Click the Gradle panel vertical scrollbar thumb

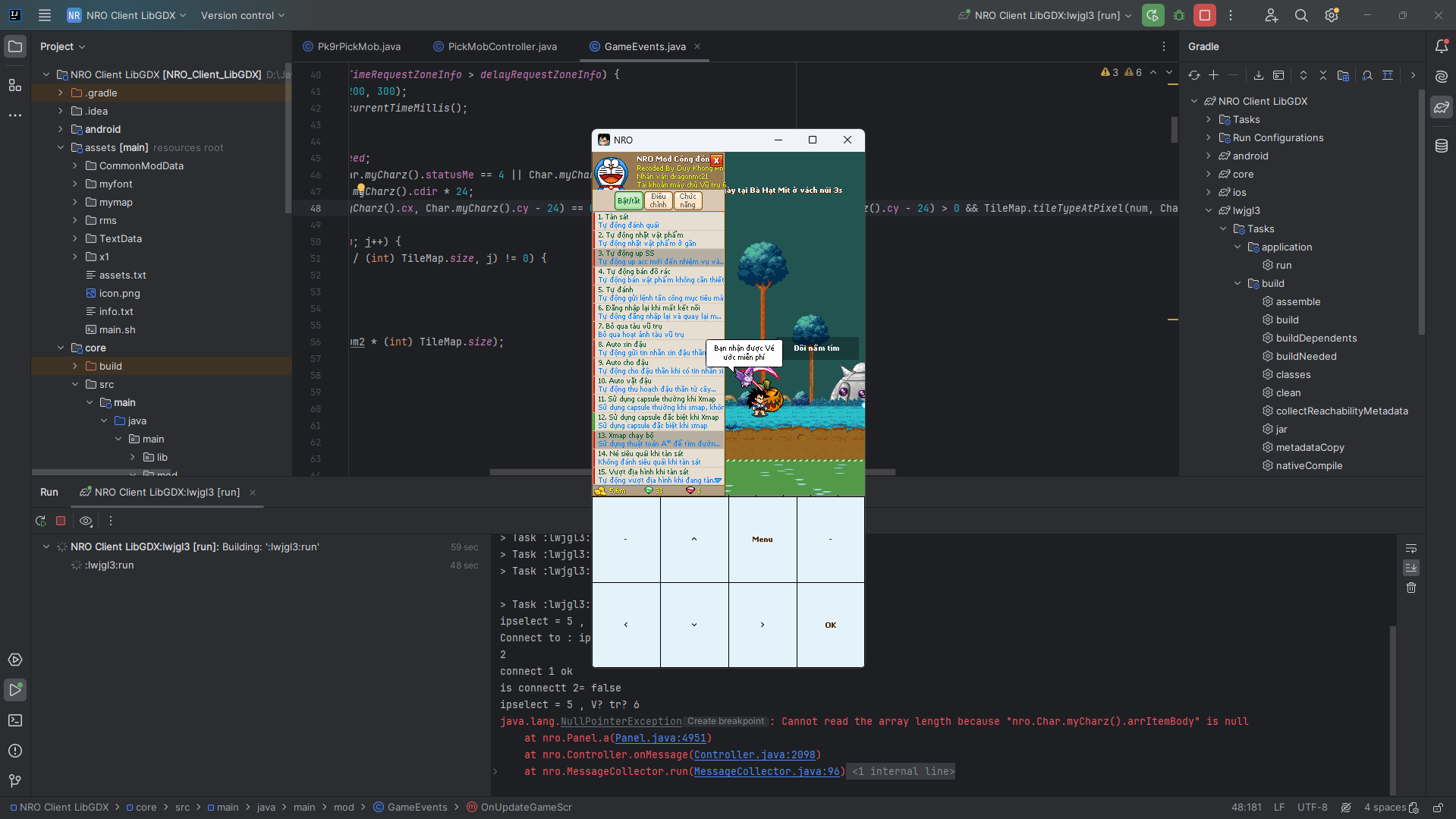point(1422,211)
